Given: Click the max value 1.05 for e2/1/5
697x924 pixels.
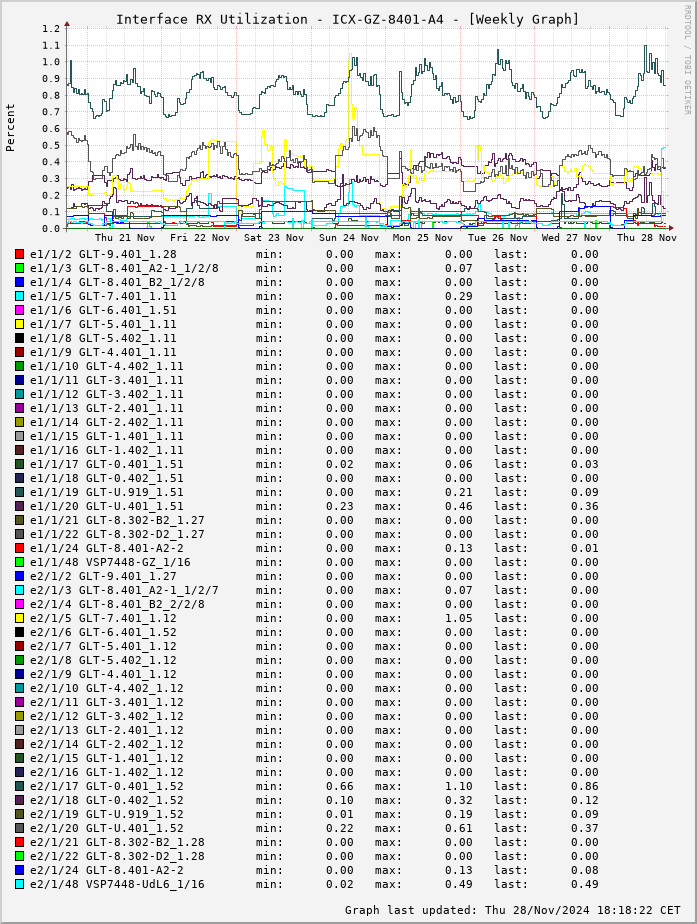Looking at the screenshot, I should pos(459,618).
